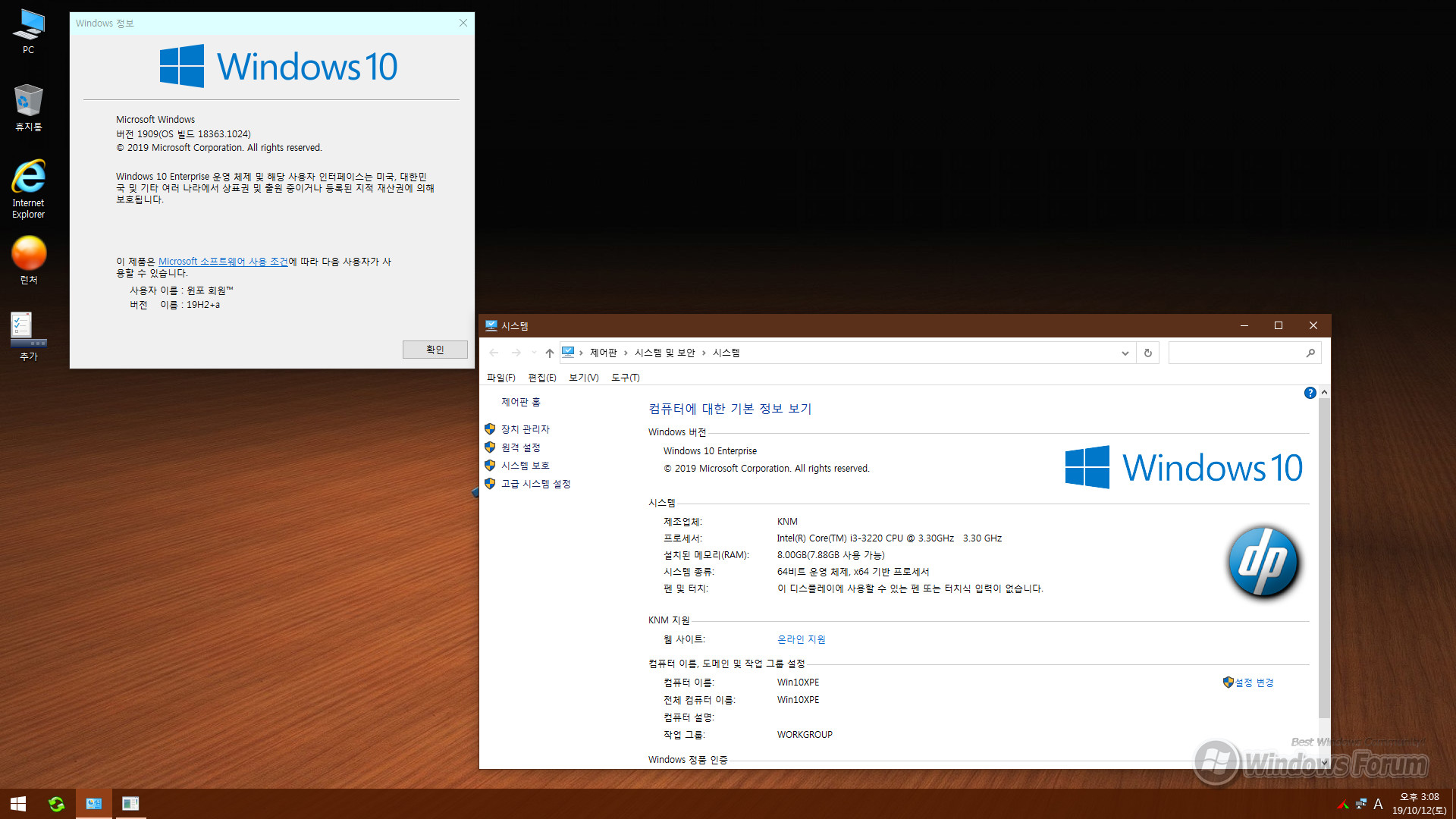Open 고급 시스템 설정 from sidebar
Screen dimensions: 1456x819
tap(536, 484)
